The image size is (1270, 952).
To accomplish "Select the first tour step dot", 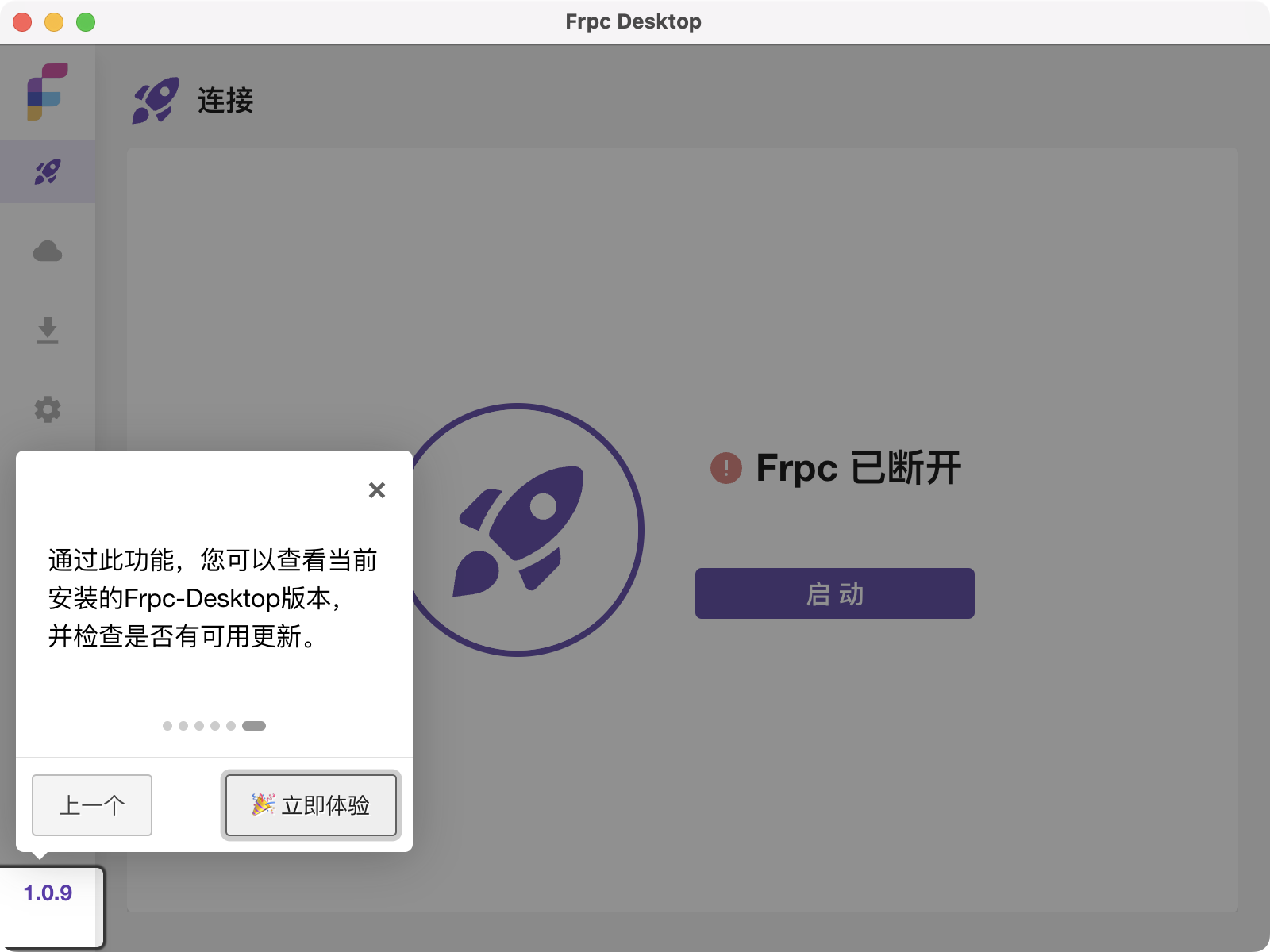I will click(167, 726).
